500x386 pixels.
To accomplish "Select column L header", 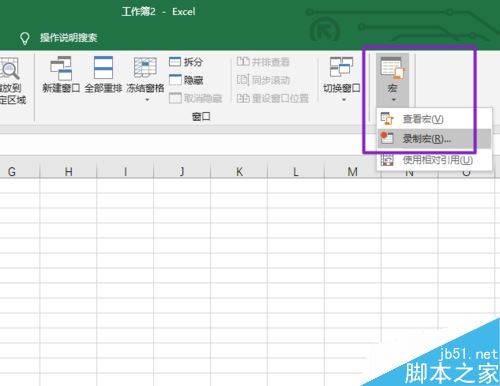I will [x=296, y=171].
